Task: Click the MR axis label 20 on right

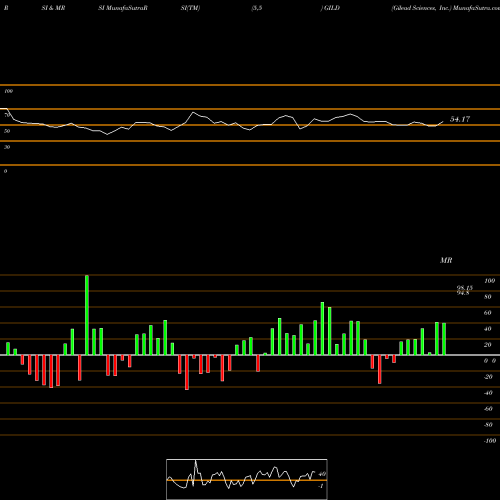Action: tap(488, 345)
